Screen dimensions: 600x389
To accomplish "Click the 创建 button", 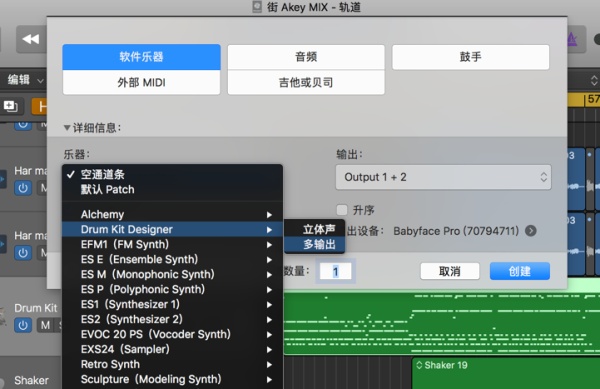I will click(520, 271).
